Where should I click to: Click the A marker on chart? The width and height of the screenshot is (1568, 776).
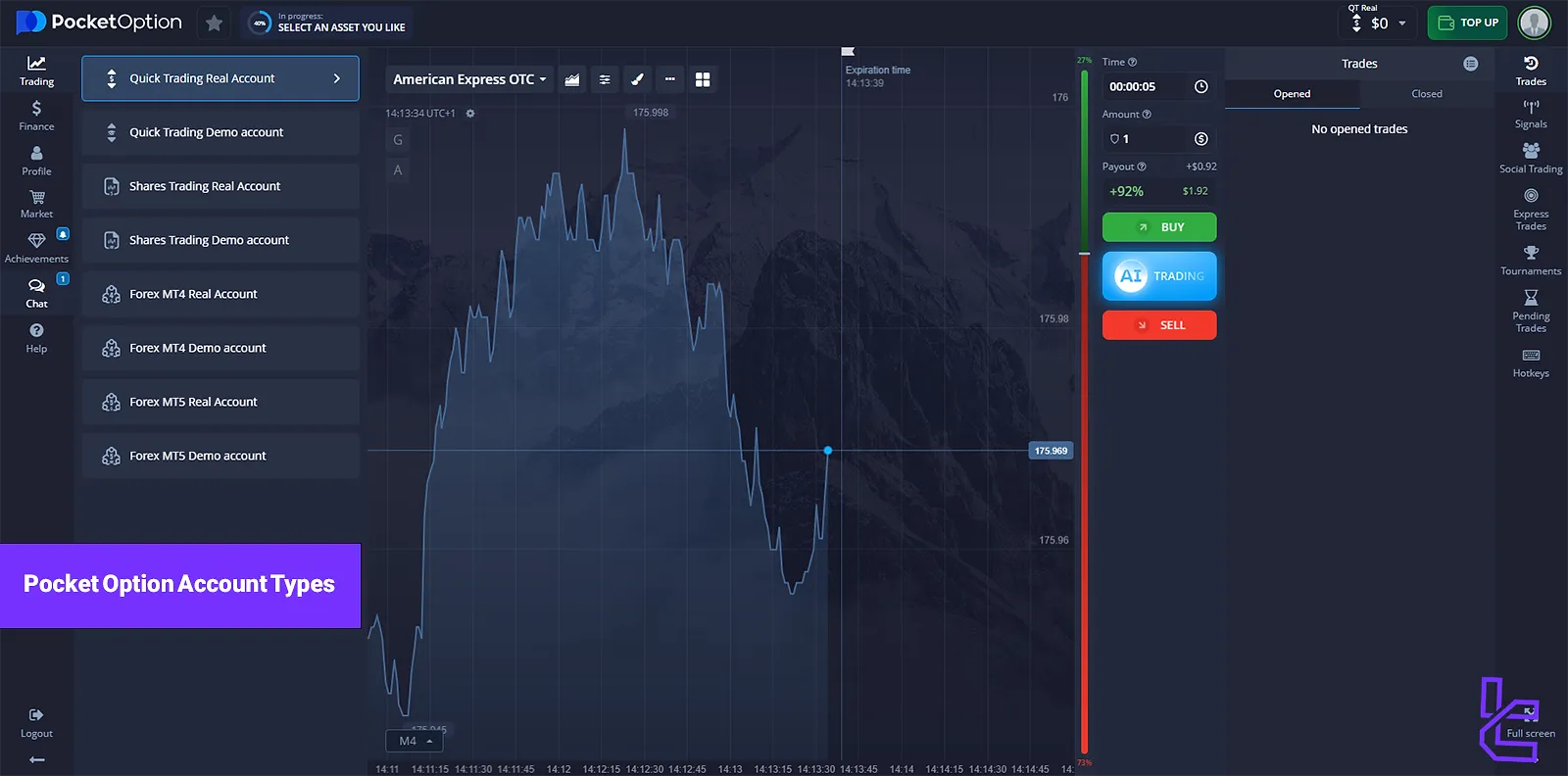point(398,170)
